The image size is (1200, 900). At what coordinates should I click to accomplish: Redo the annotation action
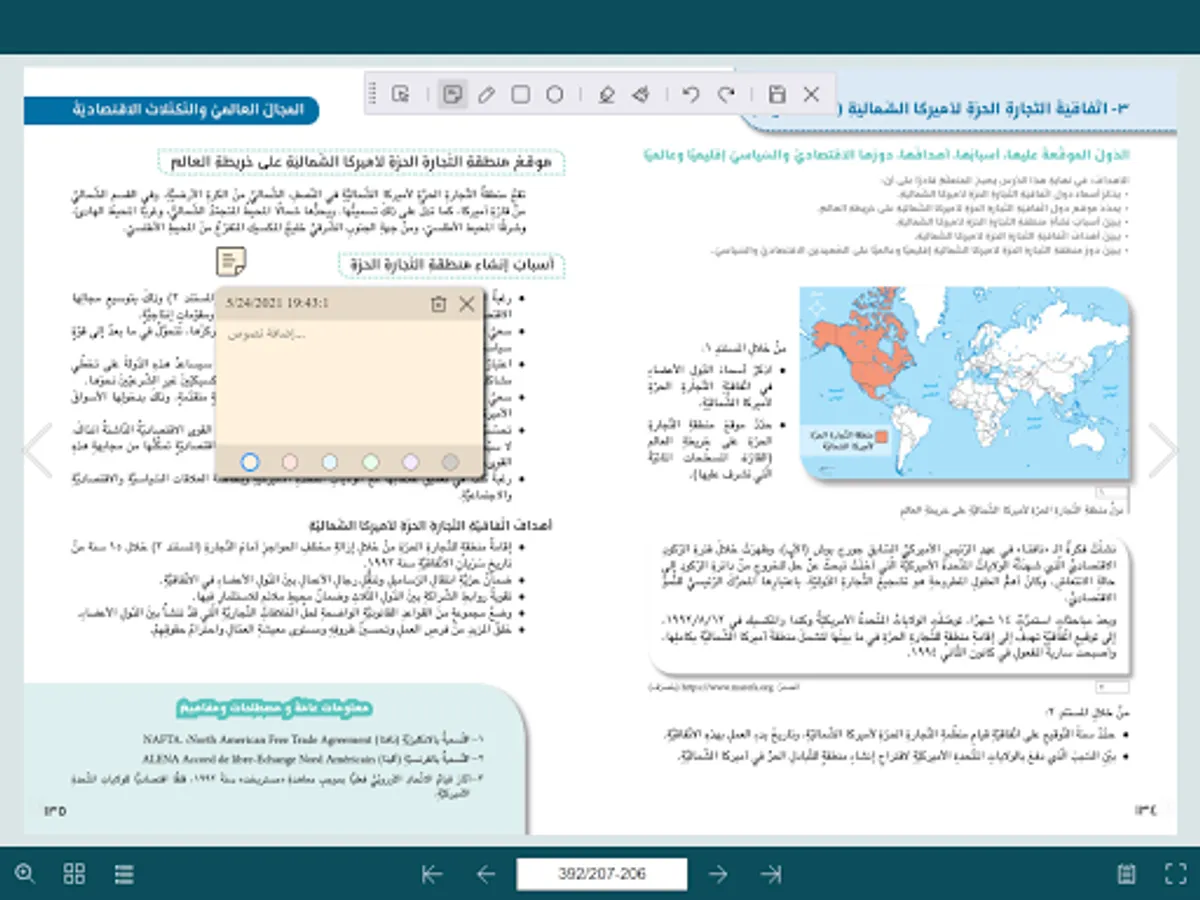pyautogui.click(x=726, y=95)
